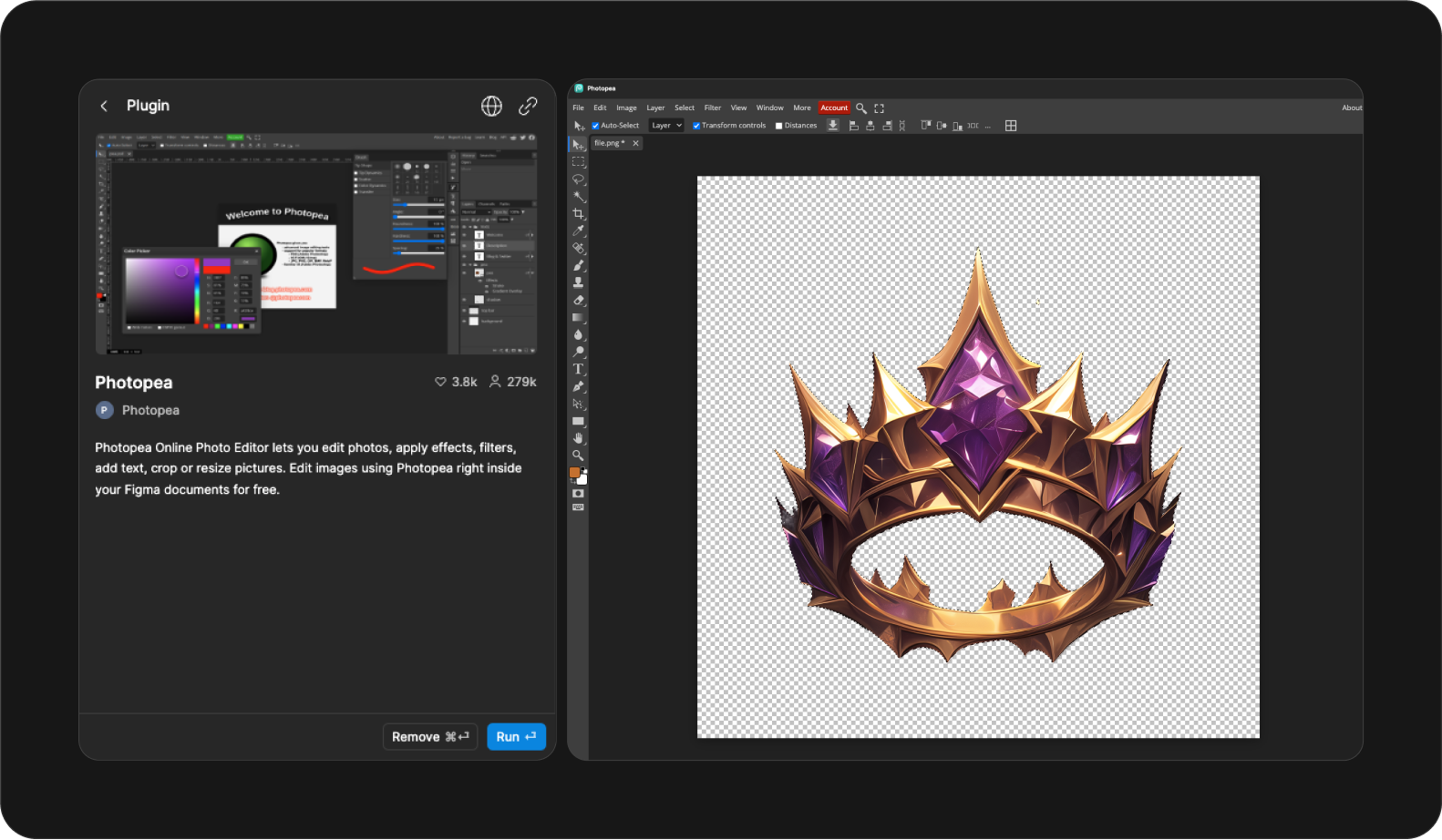
Task: Open the on-screen keyboard icon in the side toolbar
Action: point(578,507)
